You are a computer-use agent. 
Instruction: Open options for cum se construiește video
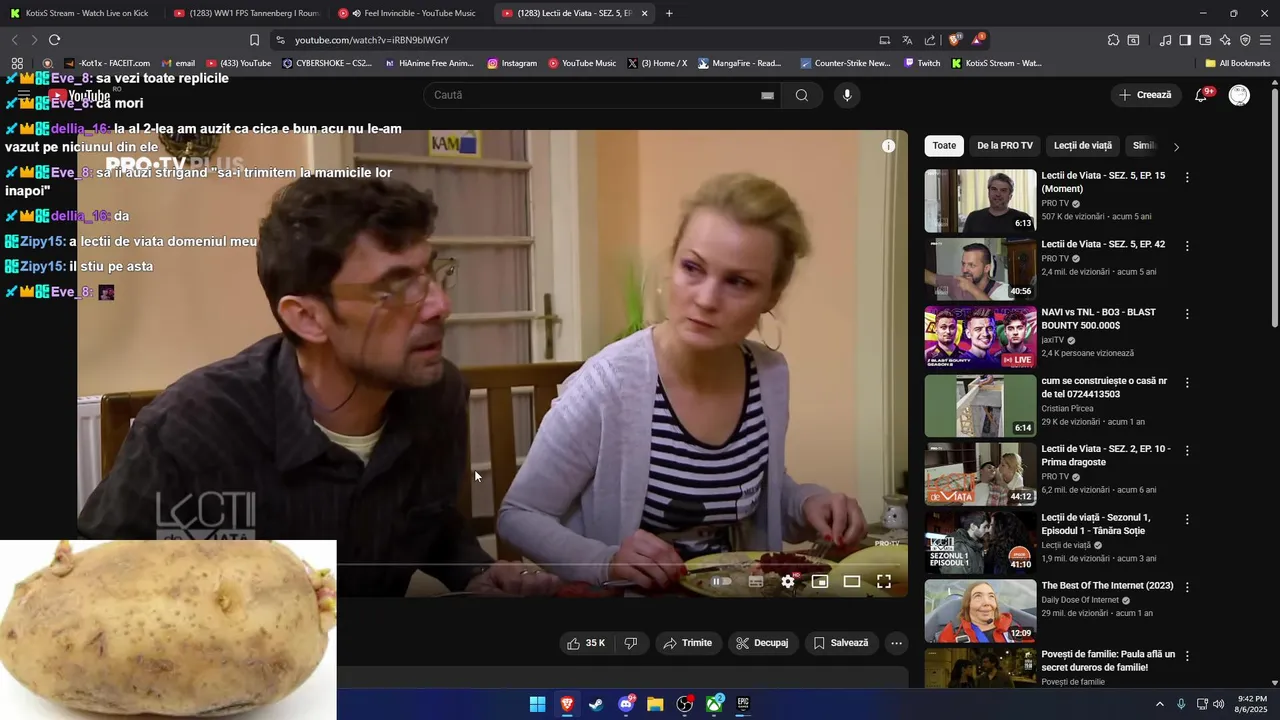point(1187,382)
